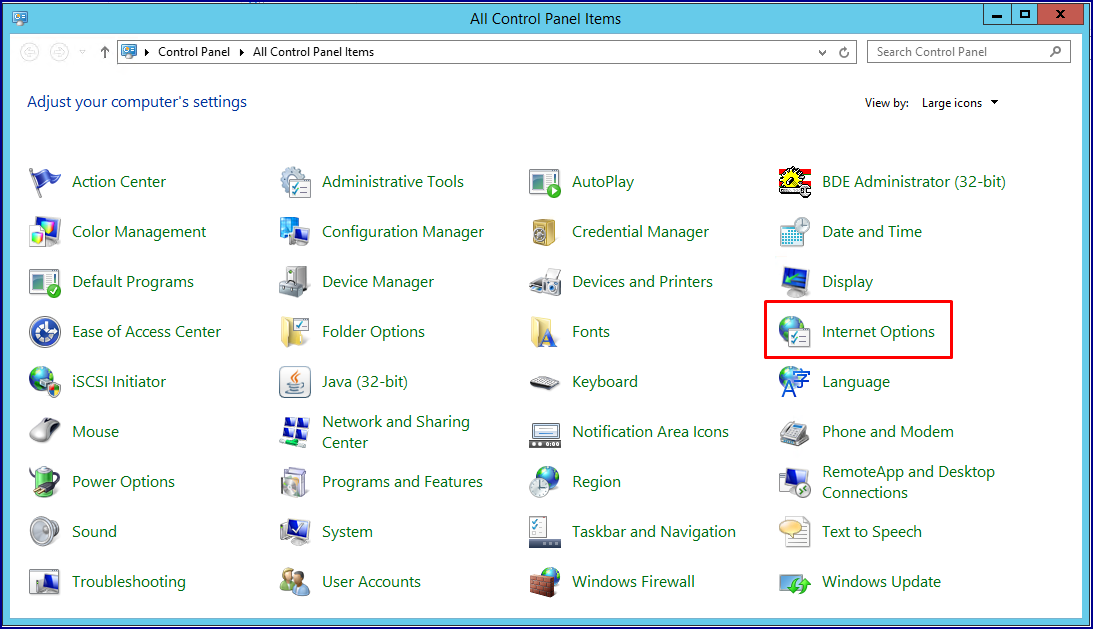Click the 'View by:' label
The height and width of the screenshot is (629, 1093).
887,103
